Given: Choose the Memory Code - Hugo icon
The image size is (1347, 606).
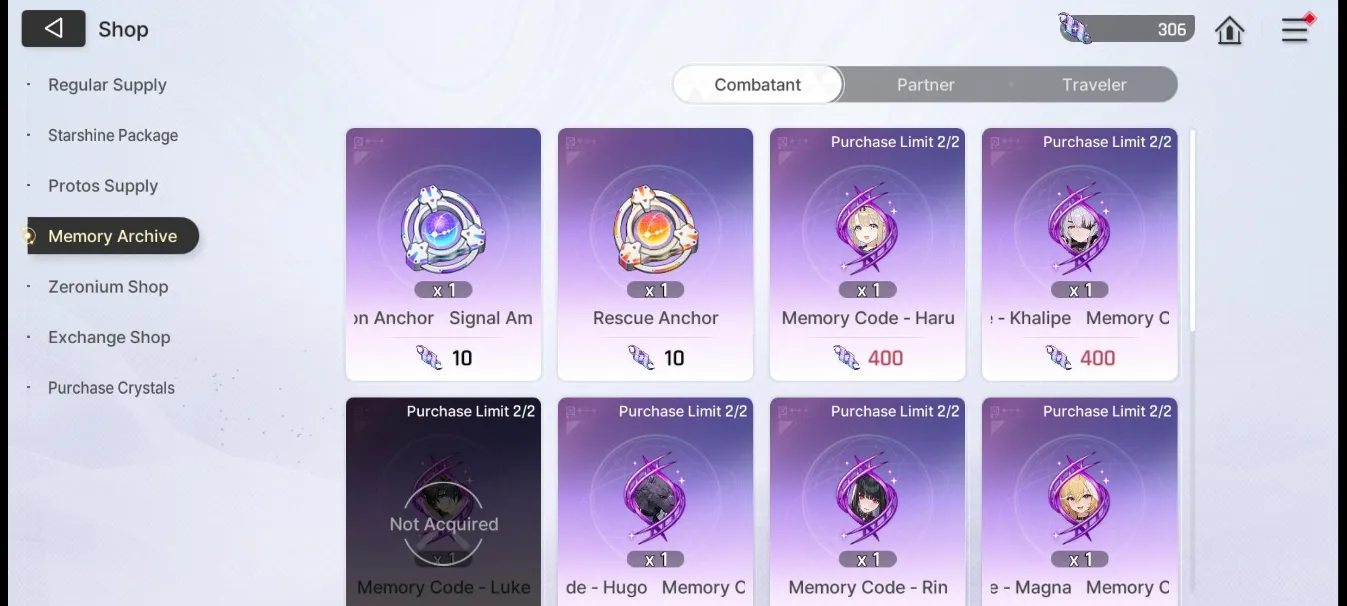Looking at the screenshot, I should coord(655,499).
